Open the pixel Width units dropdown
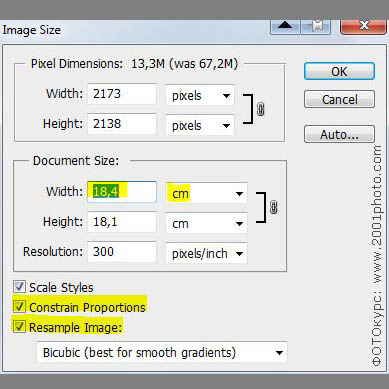The height and width of the screenshot is (389, 389). (x=200, y=96)
